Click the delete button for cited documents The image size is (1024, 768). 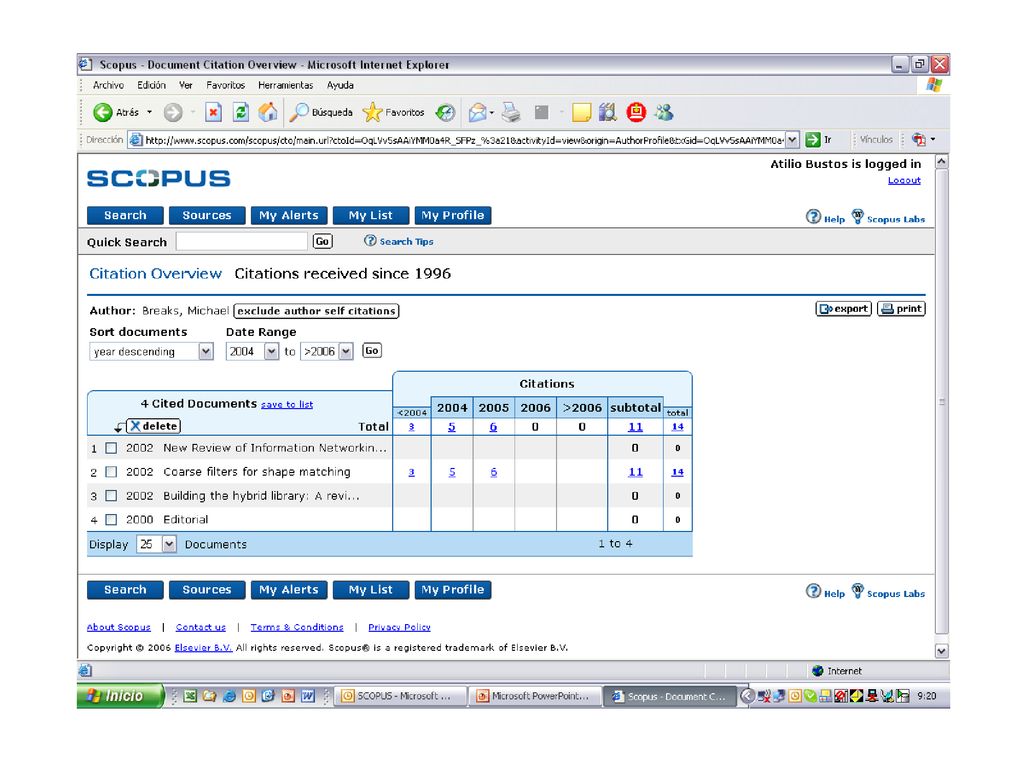[153, 426]
